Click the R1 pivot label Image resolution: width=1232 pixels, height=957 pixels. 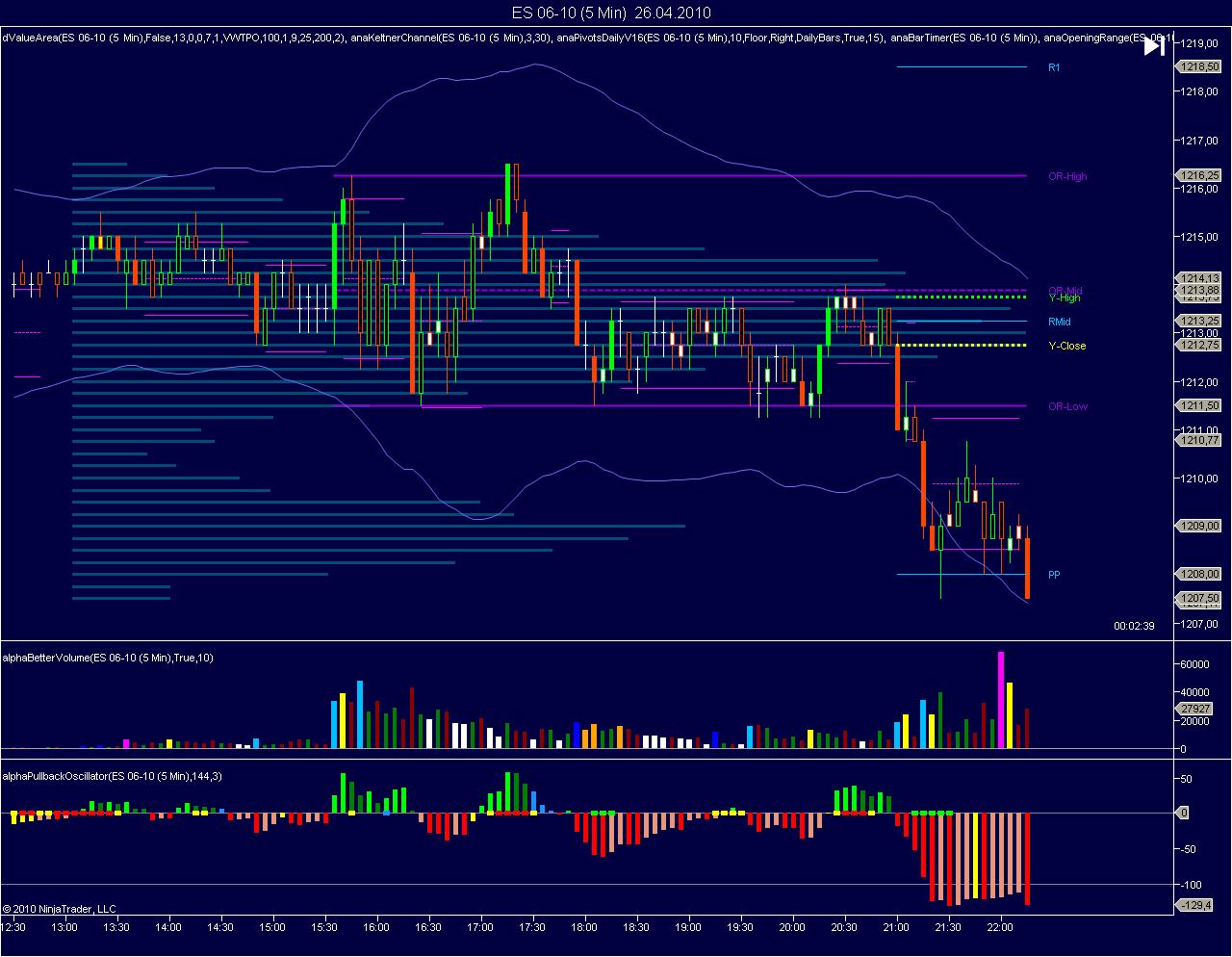(1054, 68)
